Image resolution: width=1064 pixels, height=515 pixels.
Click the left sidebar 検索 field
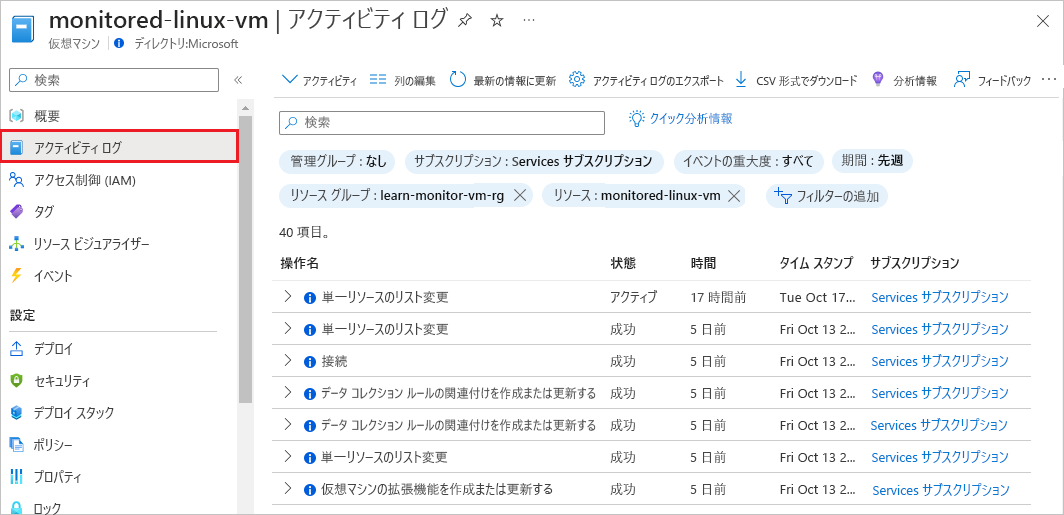(x=114, y=80)
